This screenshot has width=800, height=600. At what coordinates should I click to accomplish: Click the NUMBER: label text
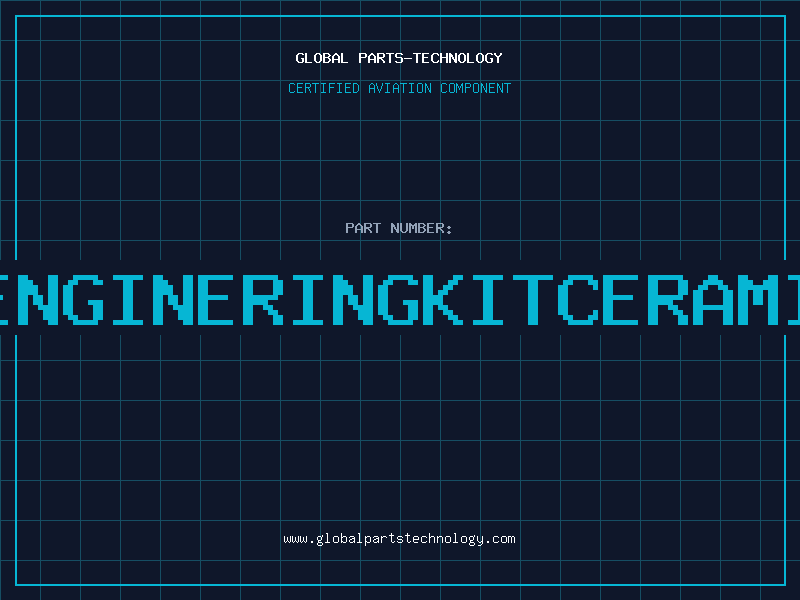(x=421, y=228)
